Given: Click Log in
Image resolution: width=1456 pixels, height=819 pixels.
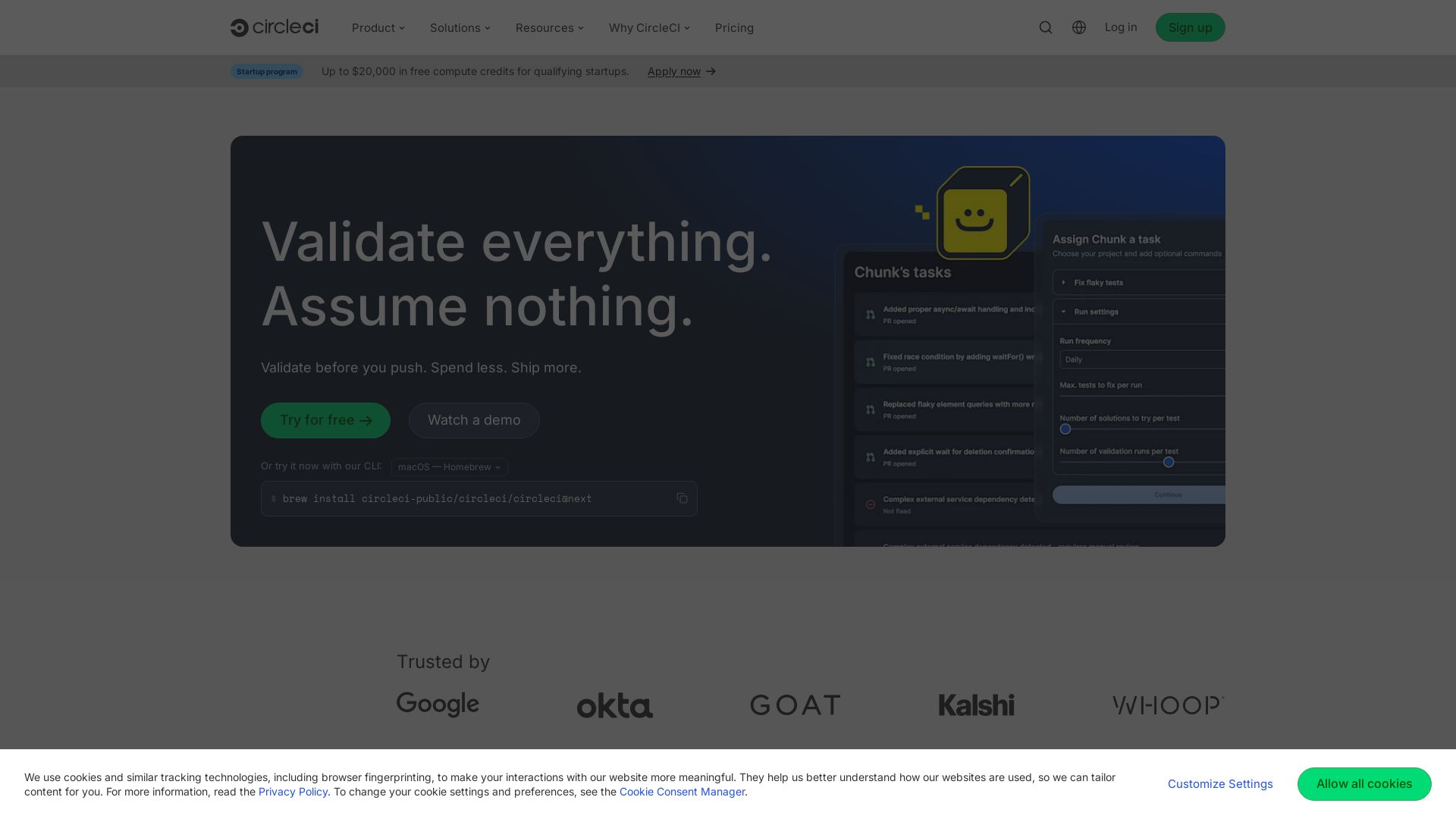Looking at the screenshot, I should click(1121, 27).
